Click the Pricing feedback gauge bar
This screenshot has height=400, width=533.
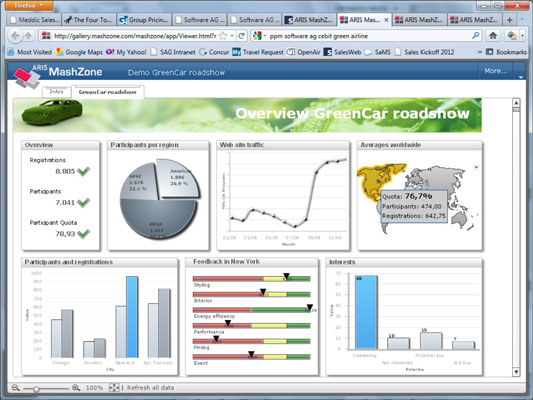(252, 341)
